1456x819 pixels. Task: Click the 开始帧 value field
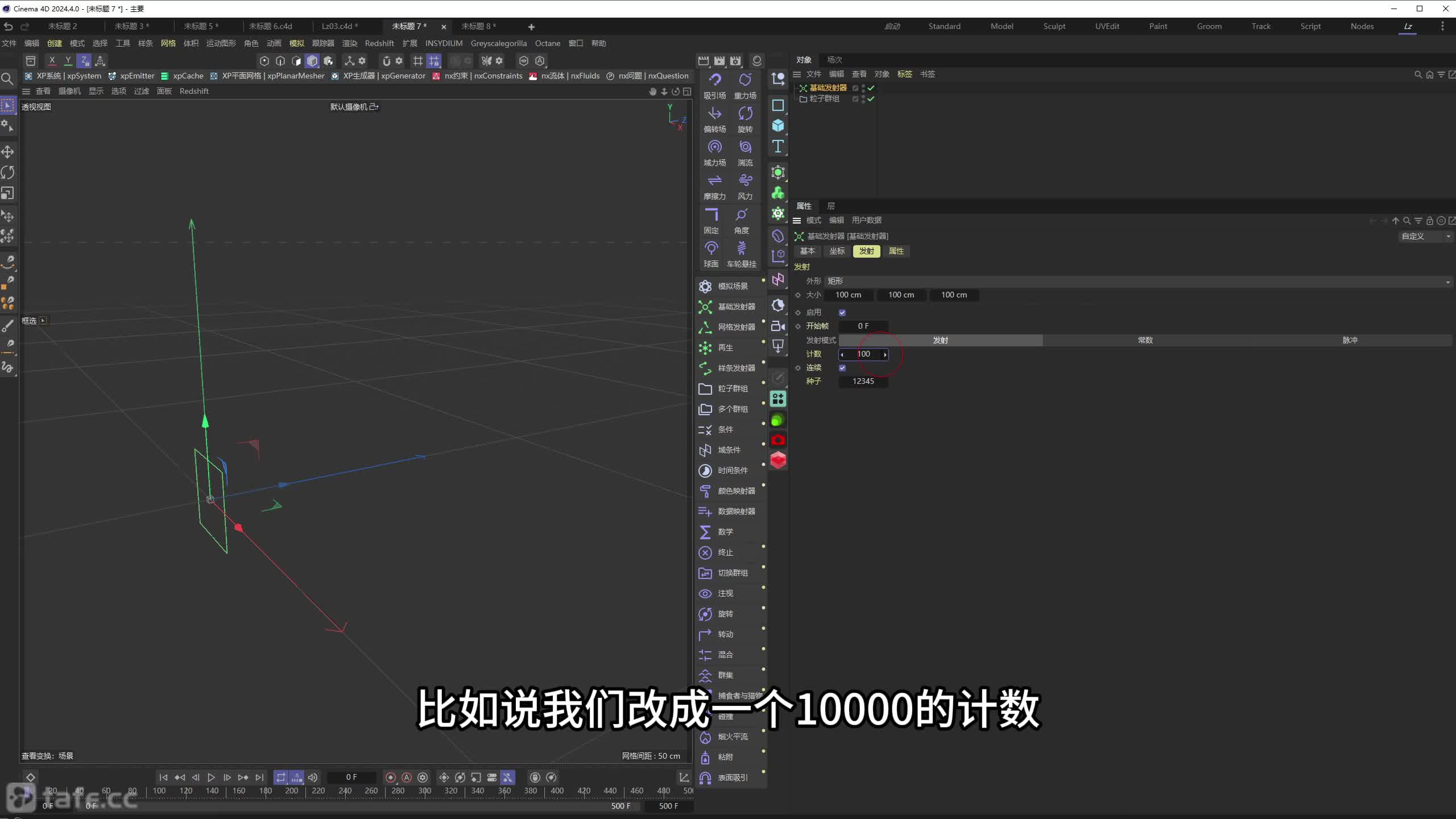click(x=863, y=326)
